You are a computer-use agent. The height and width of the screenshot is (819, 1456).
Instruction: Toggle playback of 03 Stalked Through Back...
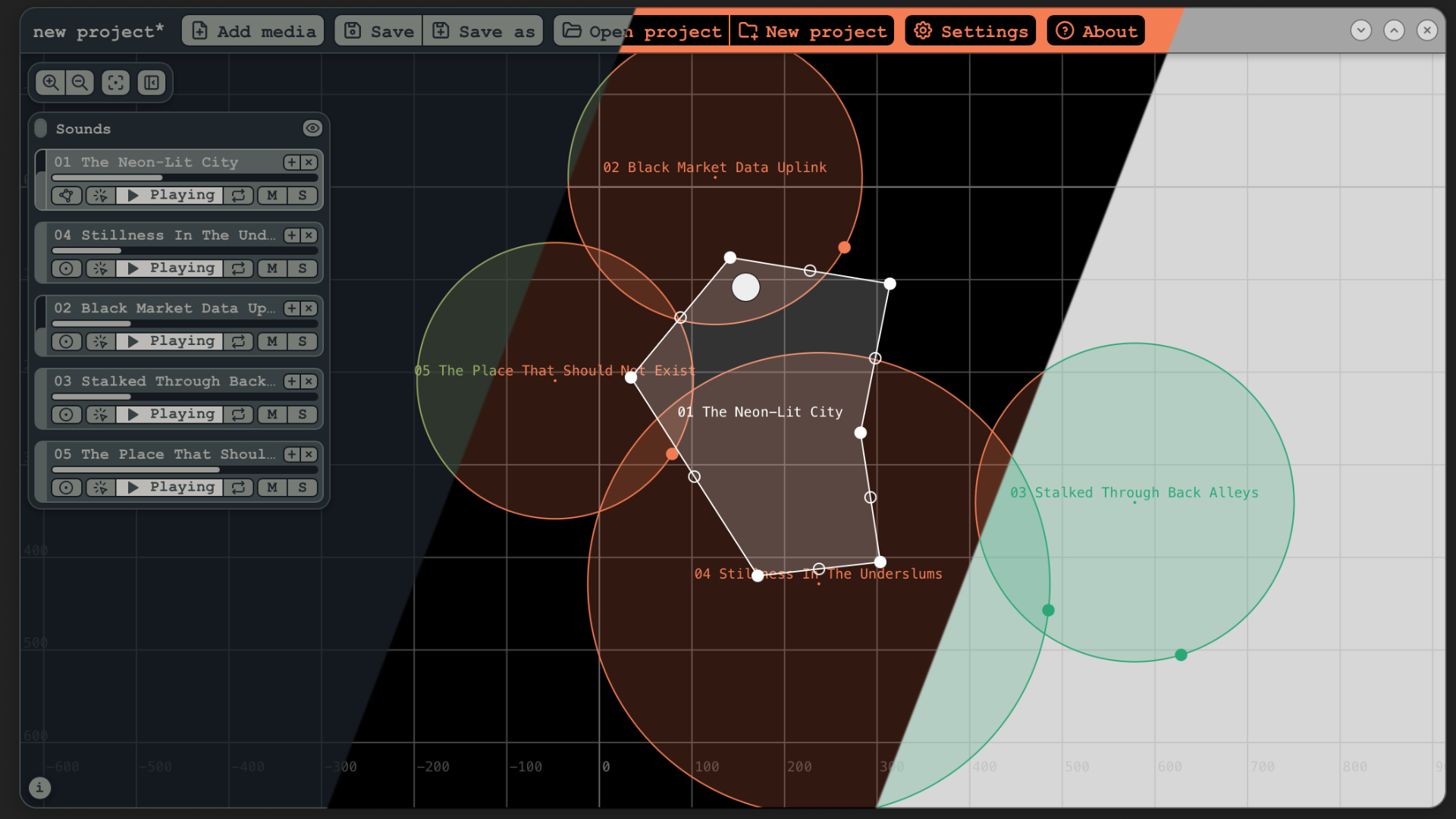[170, 414]
